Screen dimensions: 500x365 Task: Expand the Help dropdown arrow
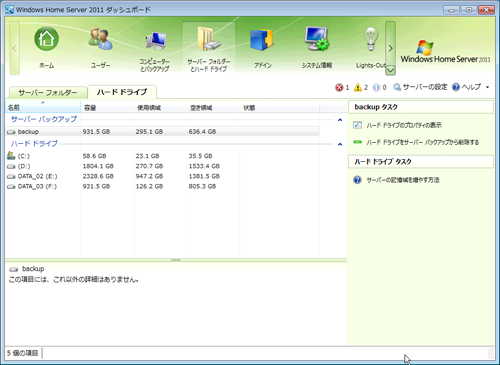[x=487, y=87]
